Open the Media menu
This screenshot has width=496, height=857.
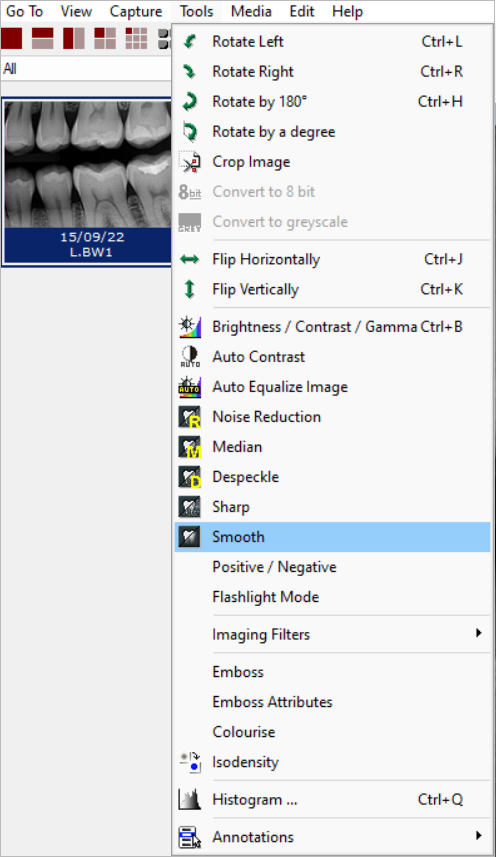coord(251,11)
